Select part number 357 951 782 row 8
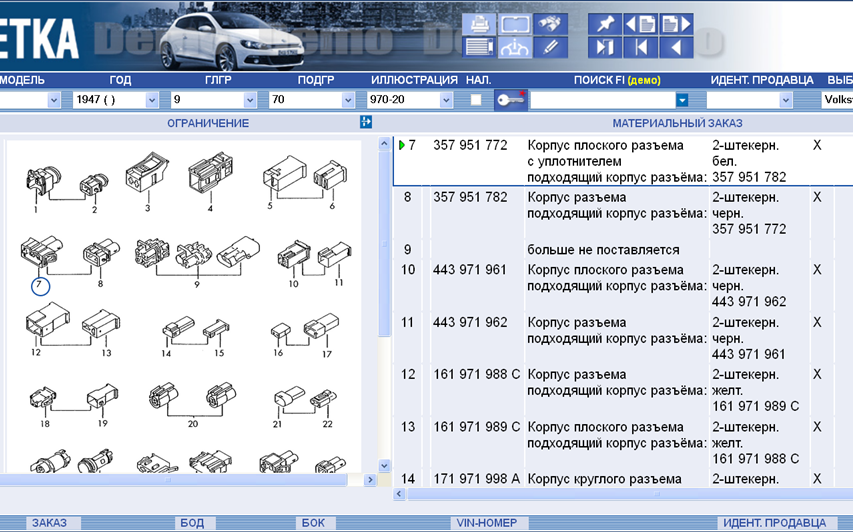The image size is (856, 532). pyautogui.click(x=470, y=197)
